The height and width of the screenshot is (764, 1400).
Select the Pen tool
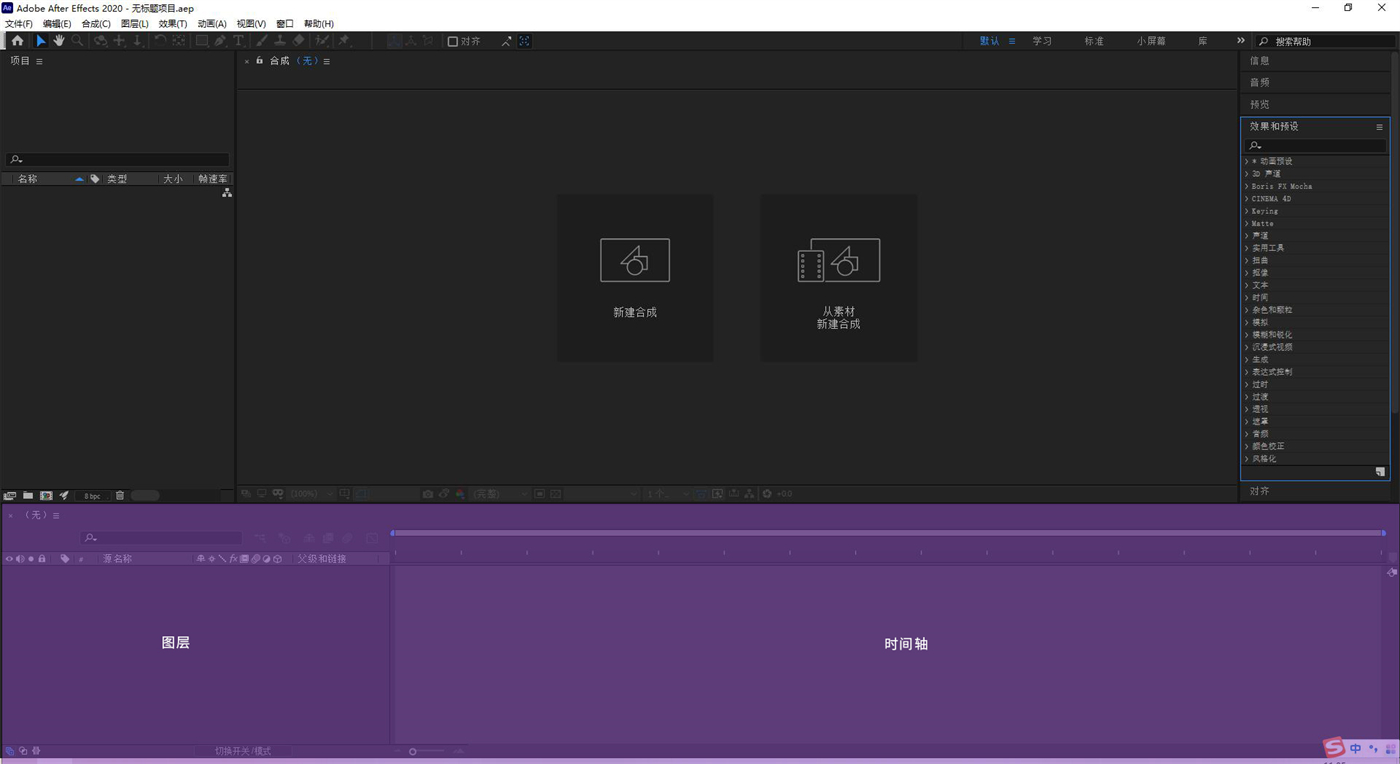tap(220, 41)
